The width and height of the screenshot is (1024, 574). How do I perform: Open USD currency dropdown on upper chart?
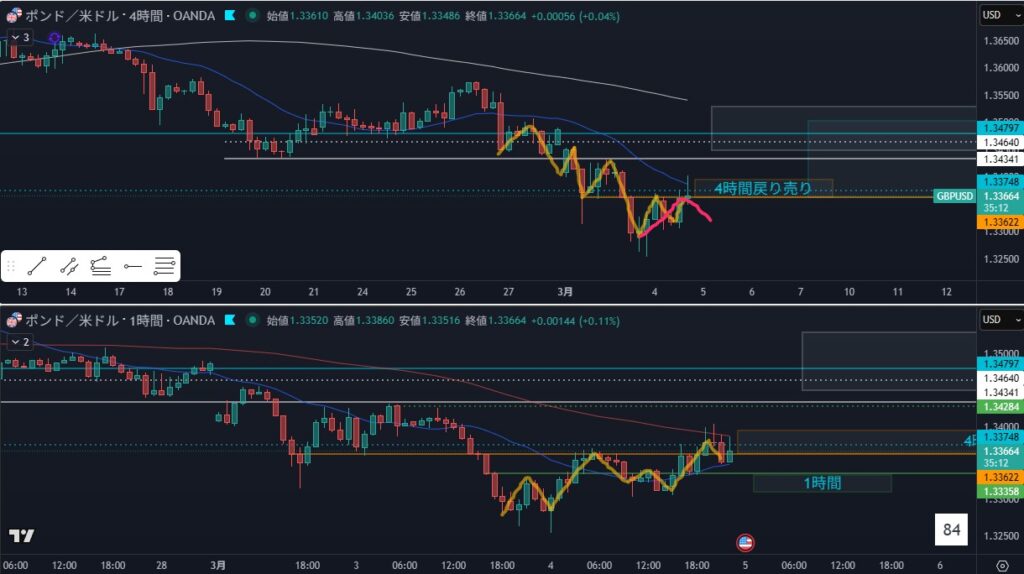pyautogui.click(x=995, y=15)
